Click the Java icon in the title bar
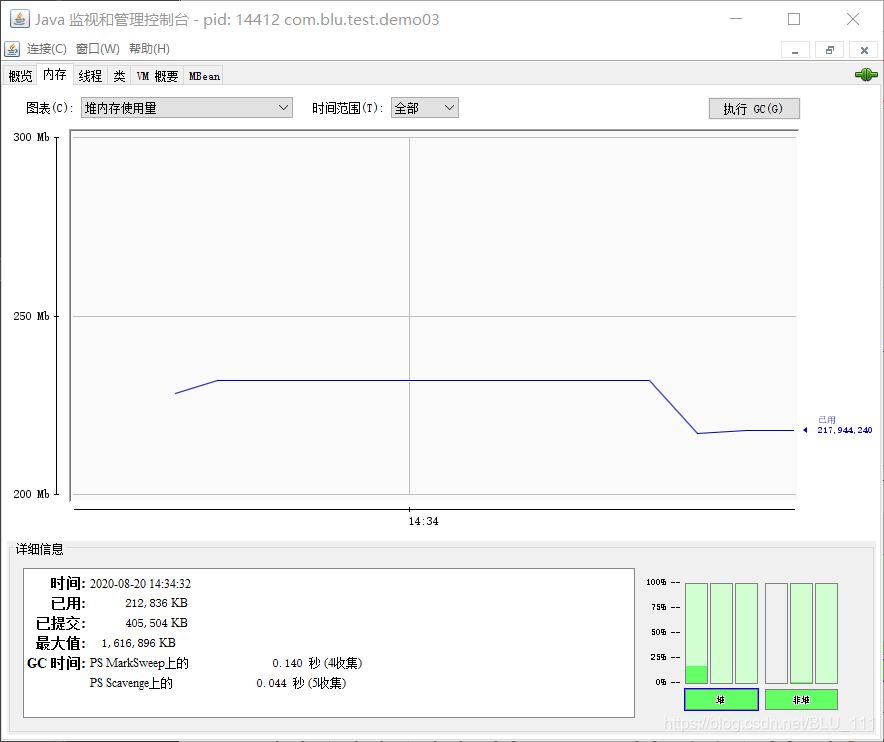 click(x=19, y=19)
